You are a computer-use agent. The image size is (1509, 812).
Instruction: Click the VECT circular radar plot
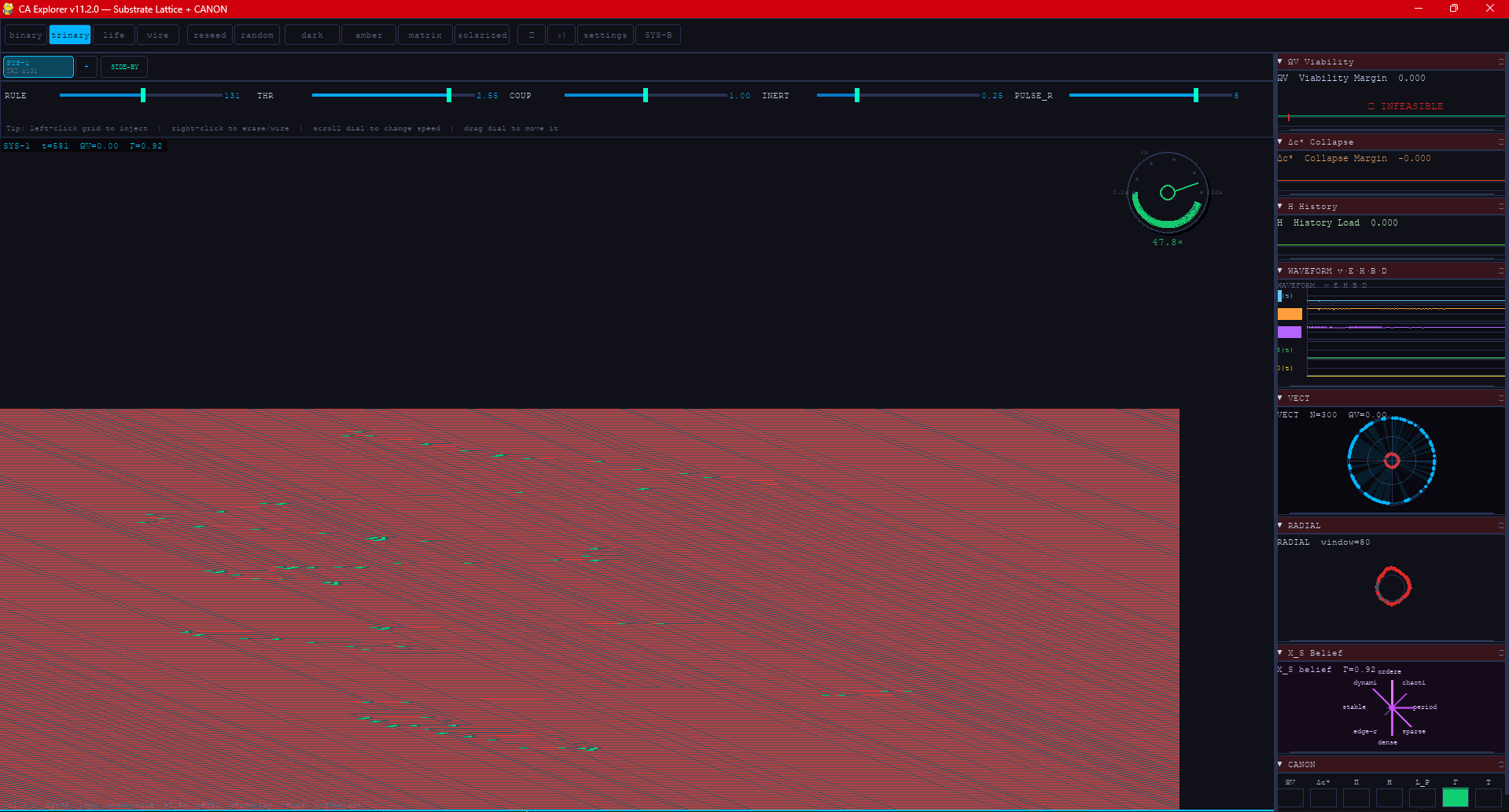pyautogui.click(x=1392, y=461)
